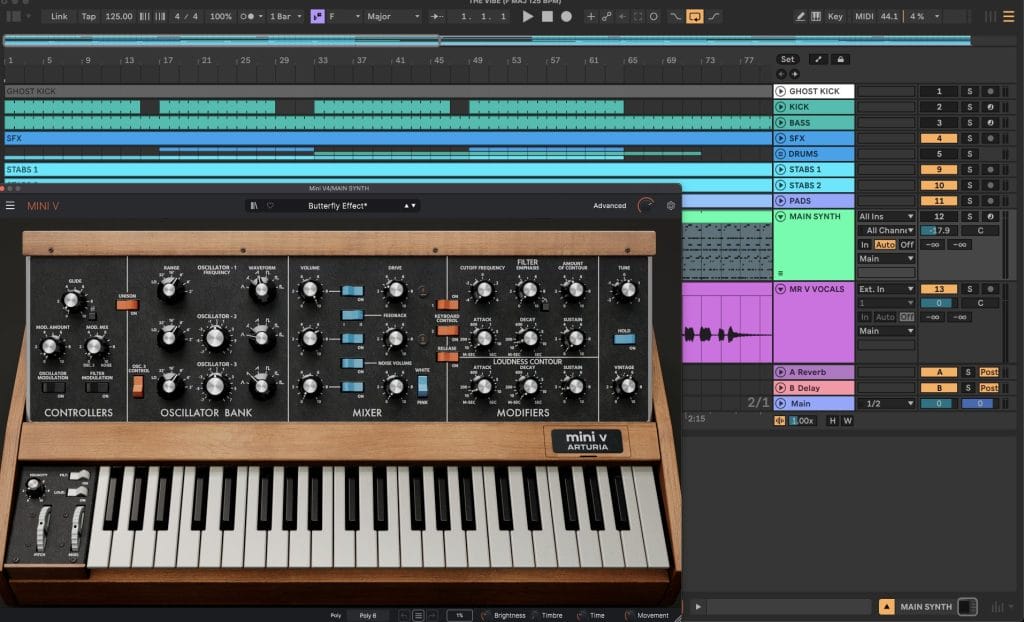This screenshot has height=622, width=1024.
Task: Deactivate SFX track using button 4
Action: (x=938, y=139)
